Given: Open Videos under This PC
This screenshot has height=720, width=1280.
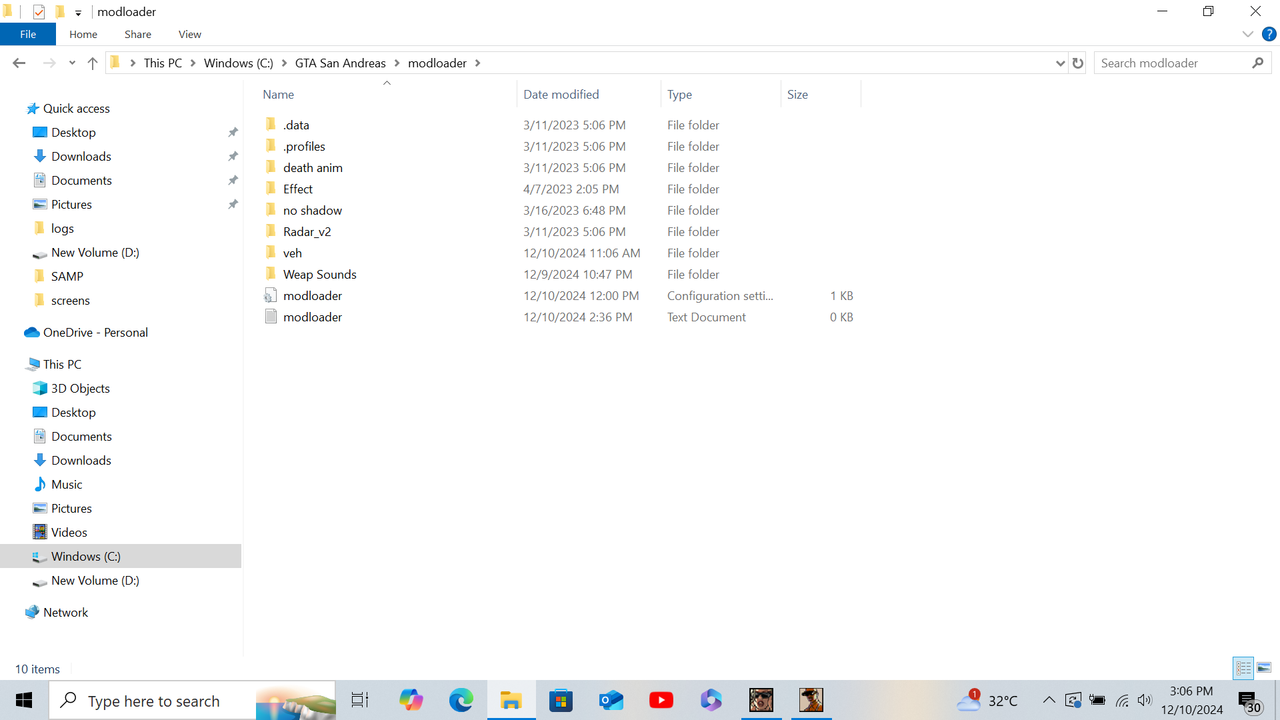Looking at the screenshot, I should (69, 532).
